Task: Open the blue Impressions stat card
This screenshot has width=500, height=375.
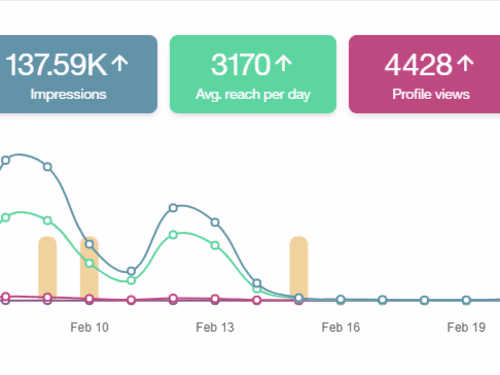Action: (x=78, y=74)
